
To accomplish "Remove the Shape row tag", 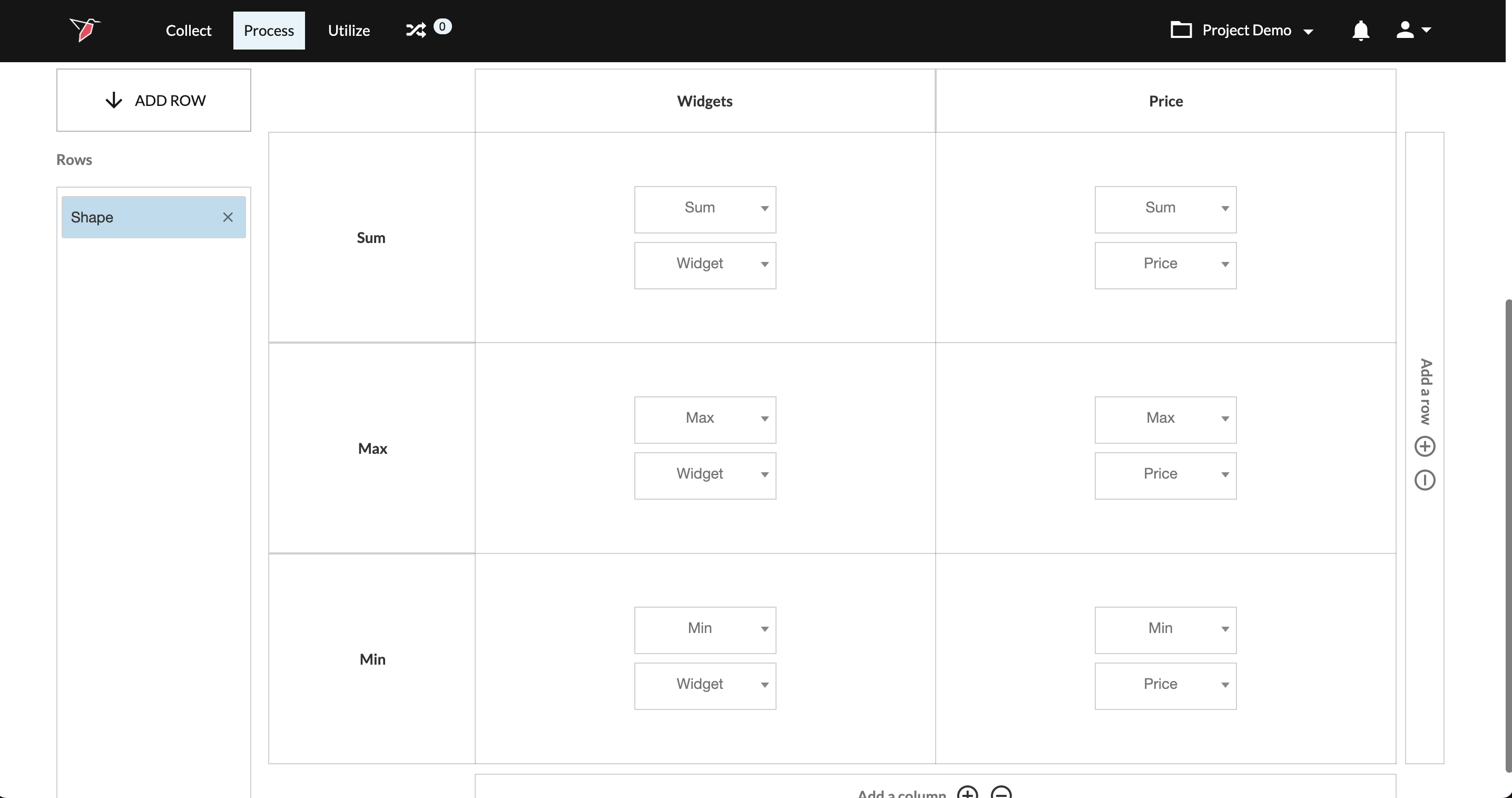I will [x=228, y=217].
